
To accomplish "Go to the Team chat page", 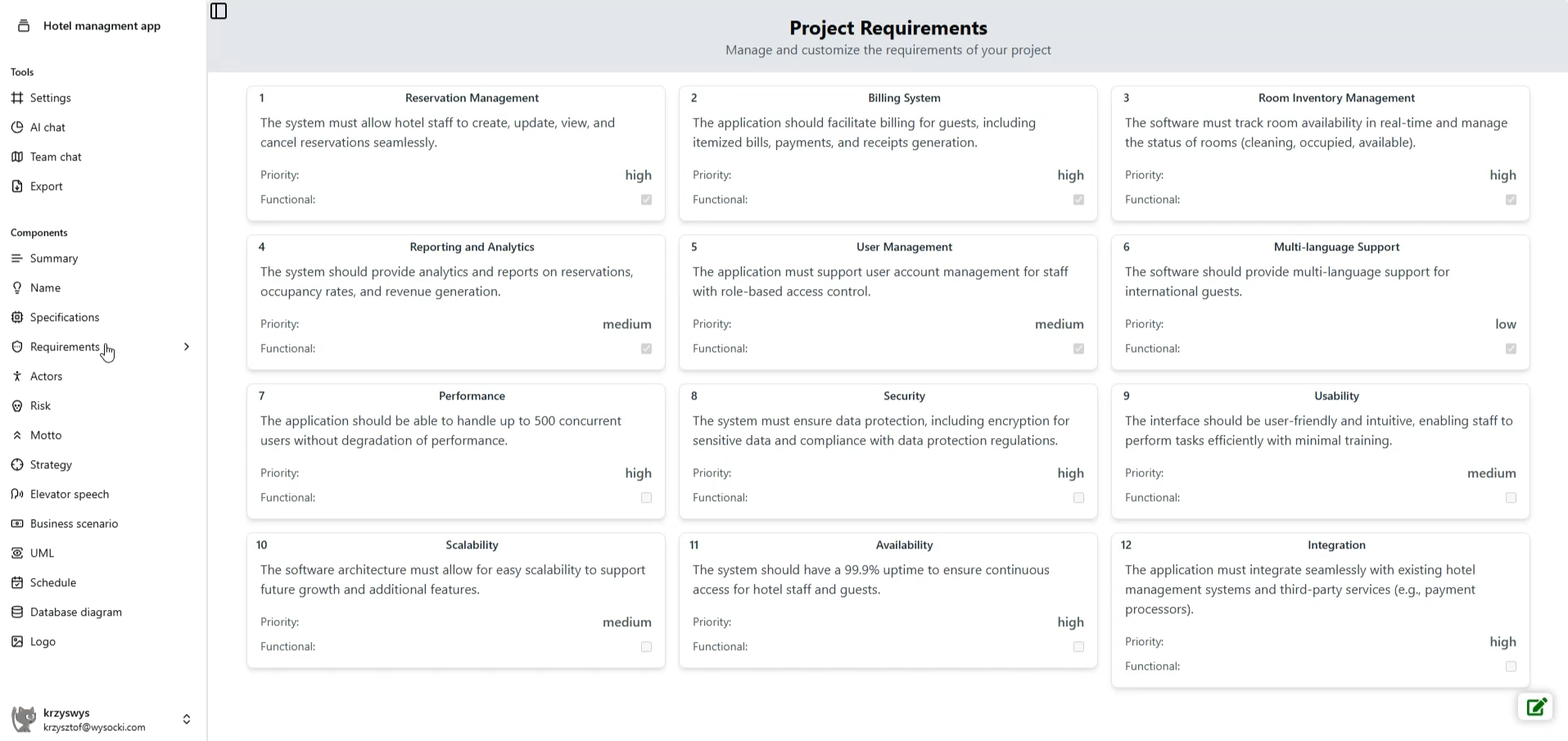I will 56,157.
